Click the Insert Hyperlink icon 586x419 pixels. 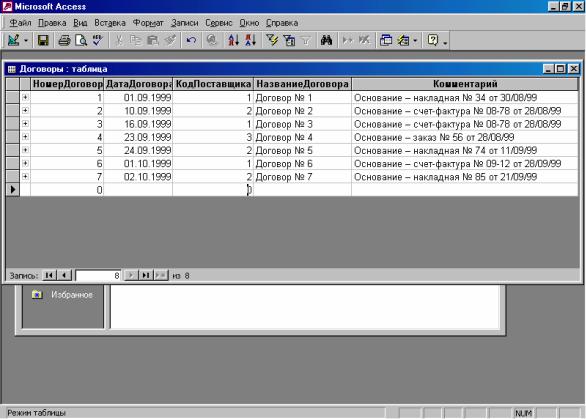coord(212,40)
